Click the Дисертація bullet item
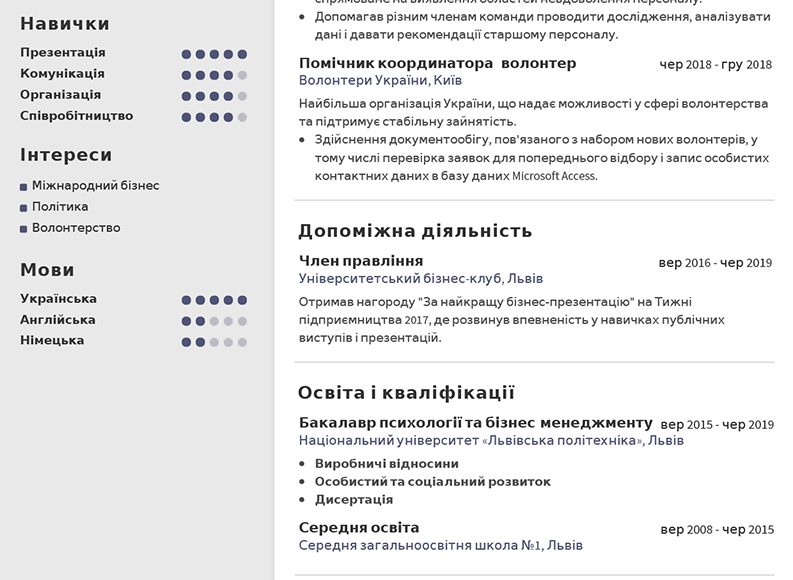 coord(354,500)
